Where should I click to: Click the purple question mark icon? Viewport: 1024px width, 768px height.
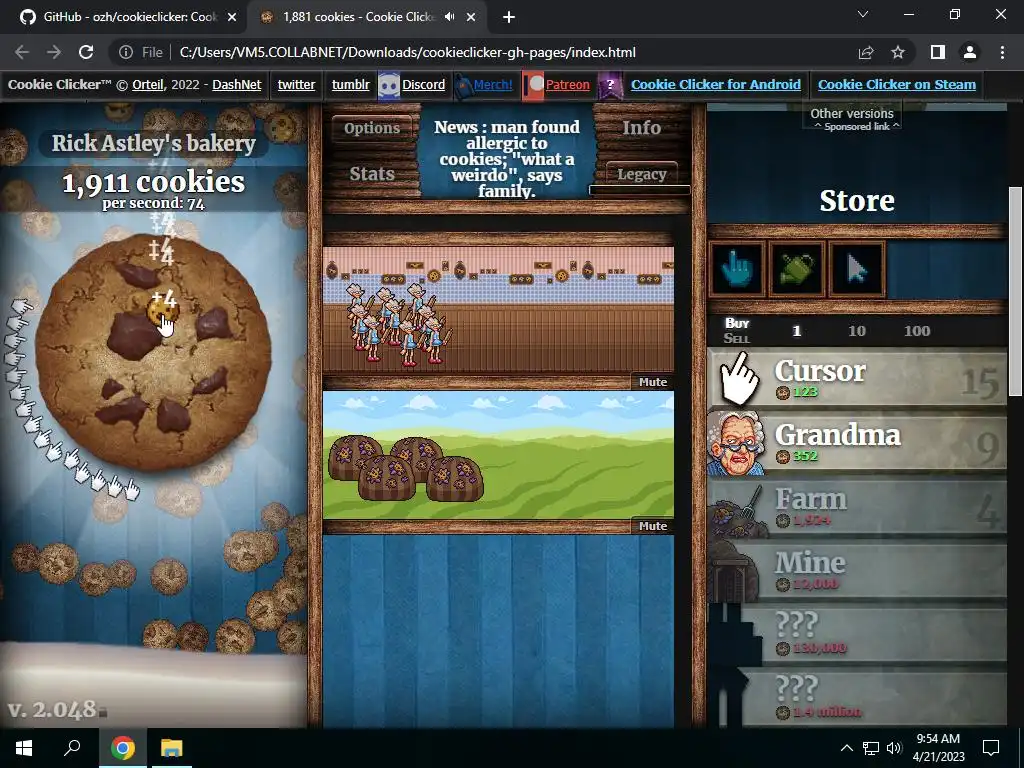(x=610, y=85)
